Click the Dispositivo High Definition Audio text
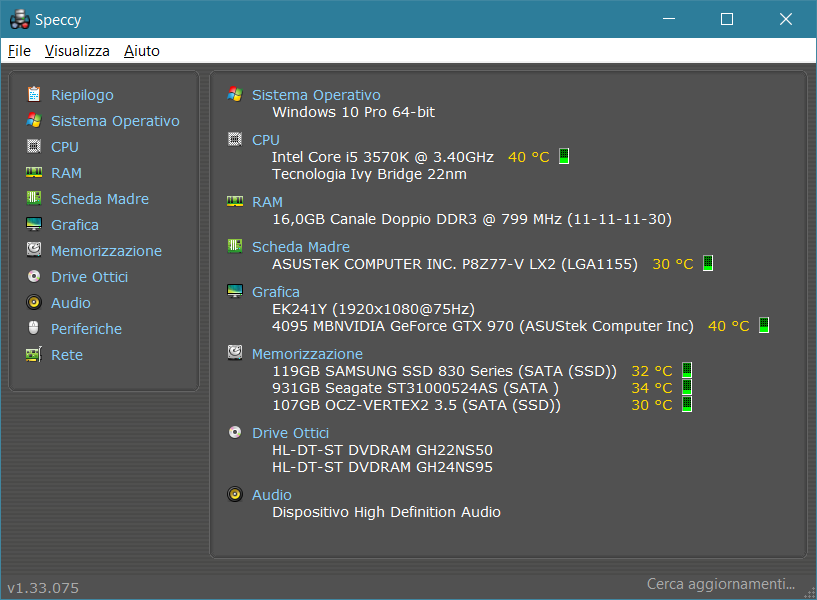 [386, 512]
